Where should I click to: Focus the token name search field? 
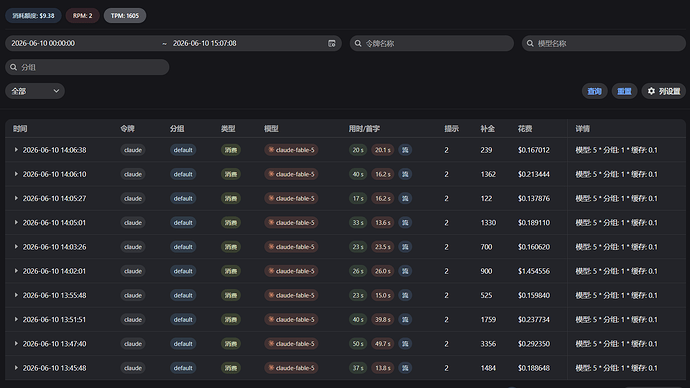(x=432, y=43)
